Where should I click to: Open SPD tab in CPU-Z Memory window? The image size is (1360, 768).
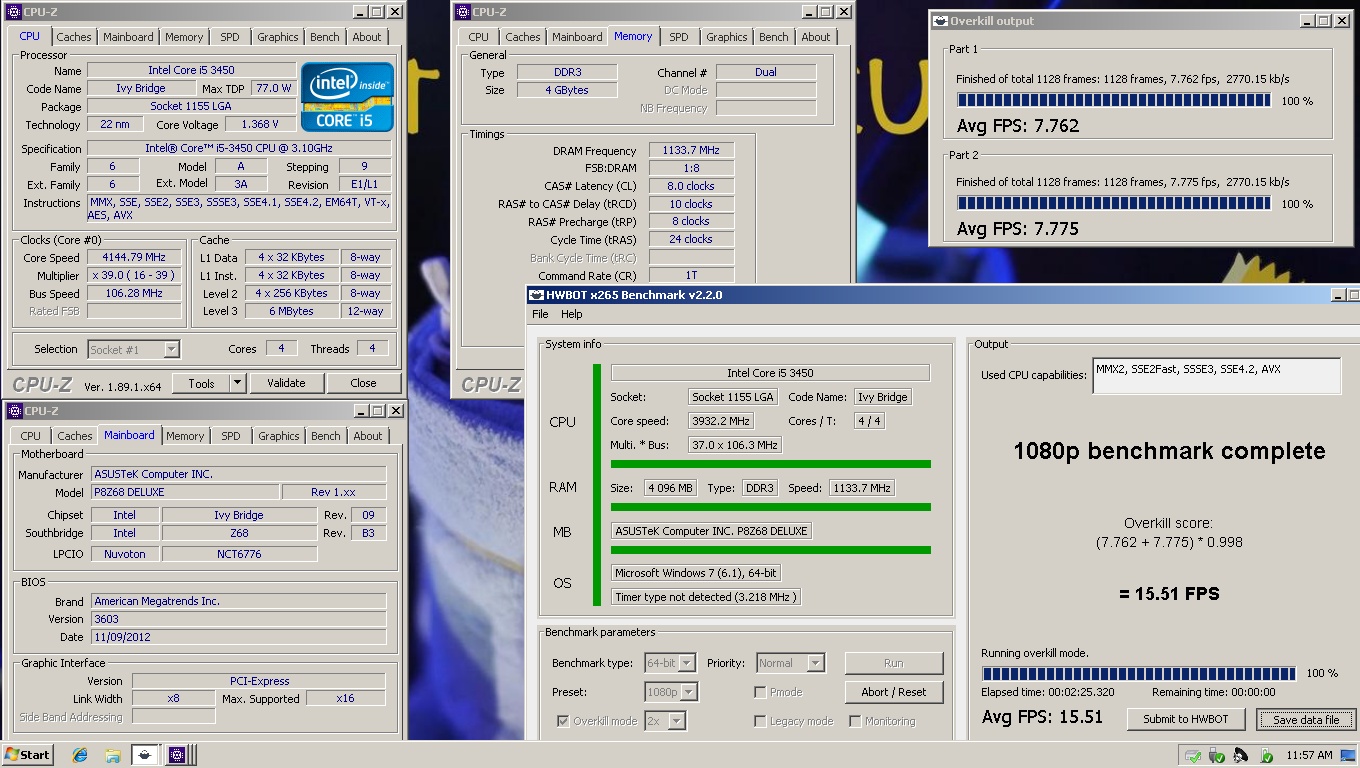click(x=679, y=37)
